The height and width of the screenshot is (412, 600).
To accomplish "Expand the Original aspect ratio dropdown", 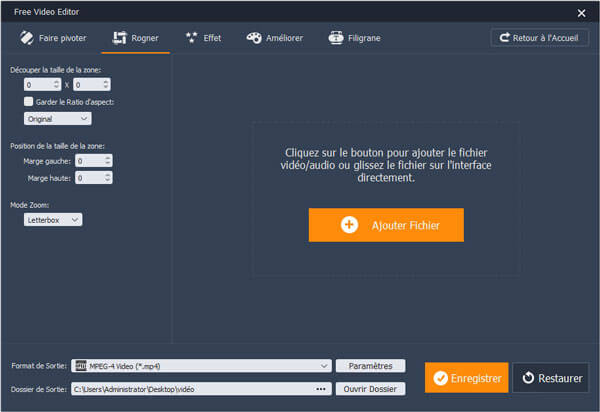I will (58, 119).
